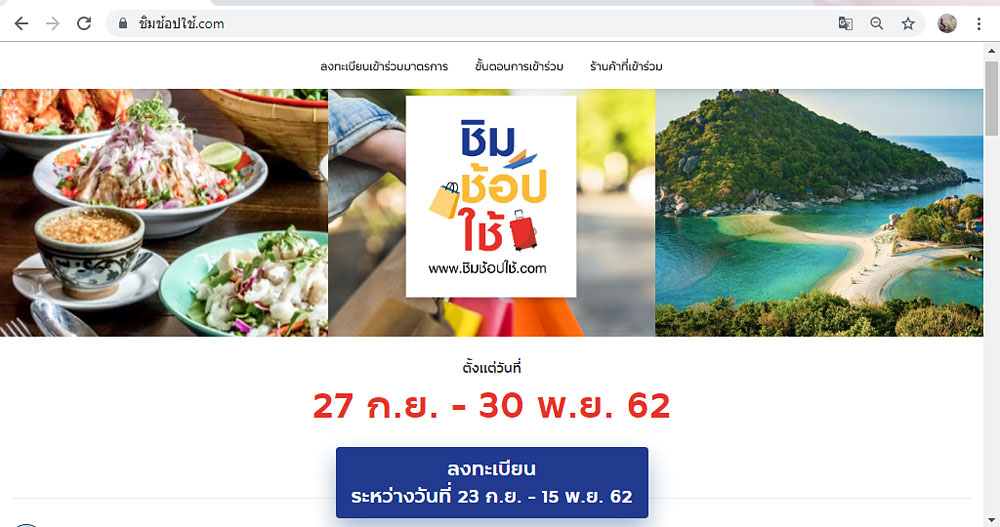Reload the page with the refresh icon
The image size is (1000, 527).
point(84,24)
